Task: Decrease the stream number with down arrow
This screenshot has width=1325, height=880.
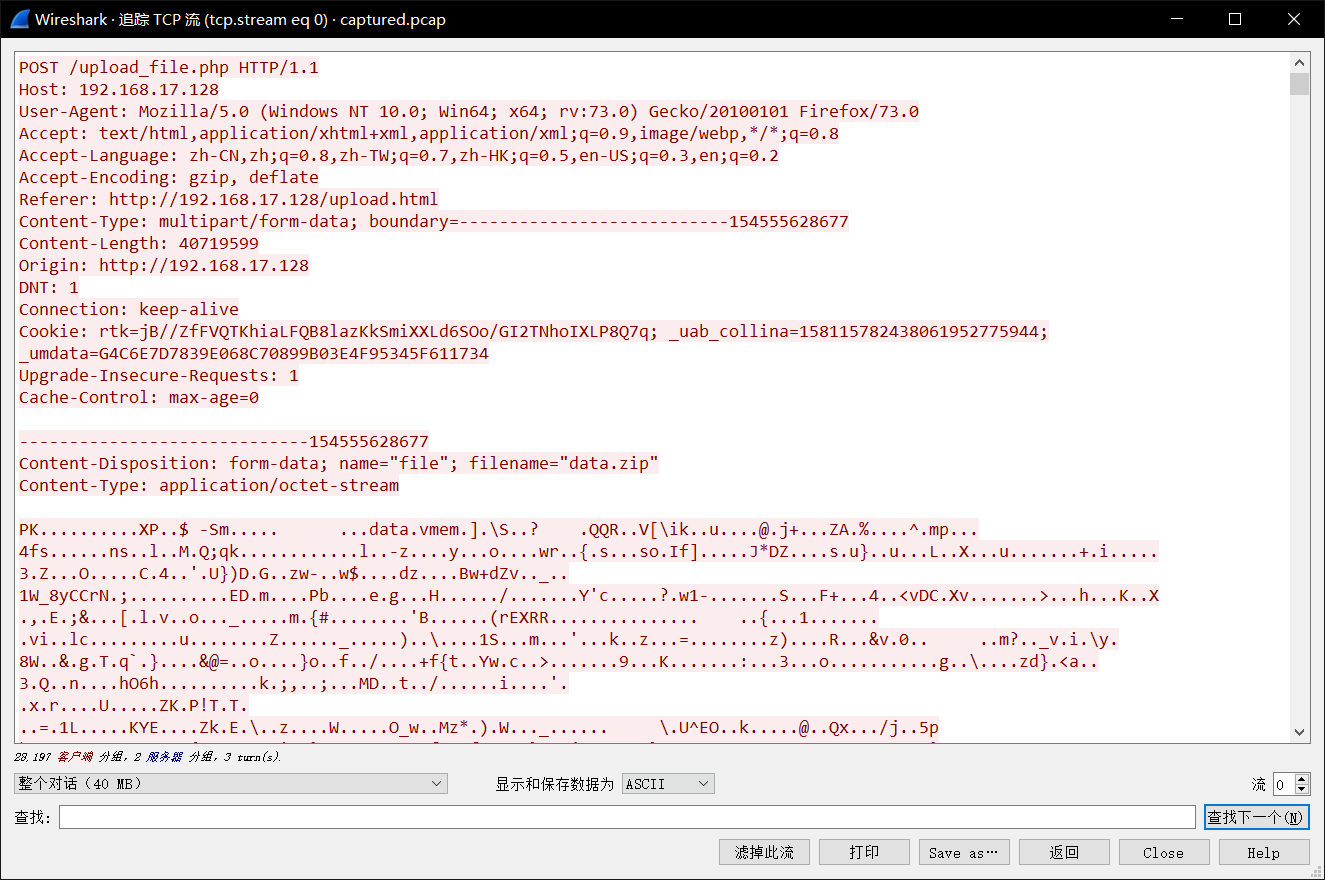Action: coord(1302,790)
